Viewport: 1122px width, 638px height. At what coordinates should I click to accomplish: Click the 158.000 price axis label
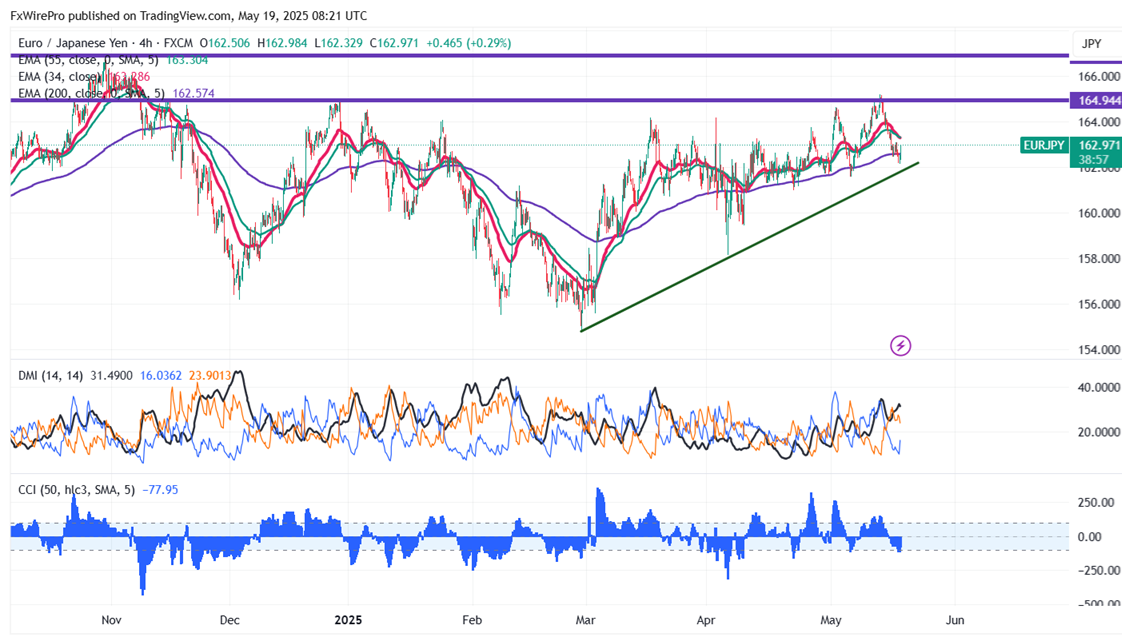(1098, 258)
